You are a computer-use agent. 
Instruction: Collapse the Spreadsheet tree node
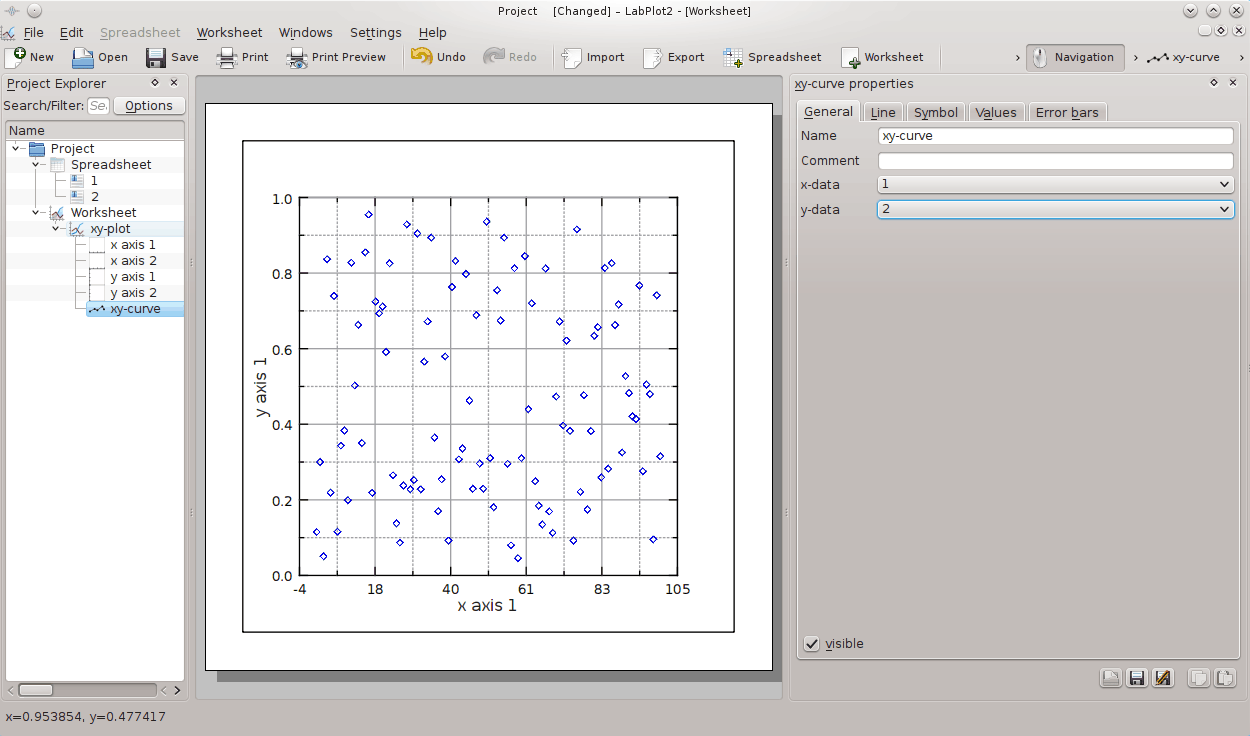pyautogui.click(x=37, y=164)
